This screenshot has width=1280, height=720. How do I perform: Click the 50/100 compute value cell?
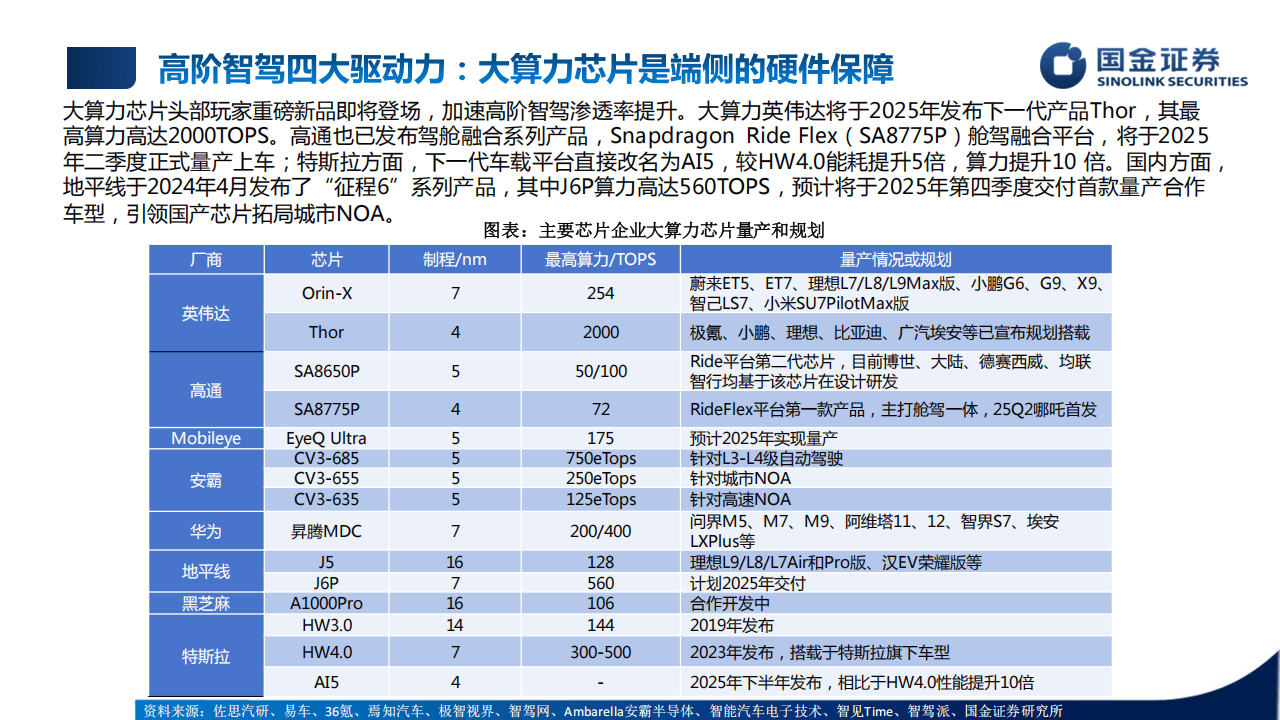tap(601, 371)
